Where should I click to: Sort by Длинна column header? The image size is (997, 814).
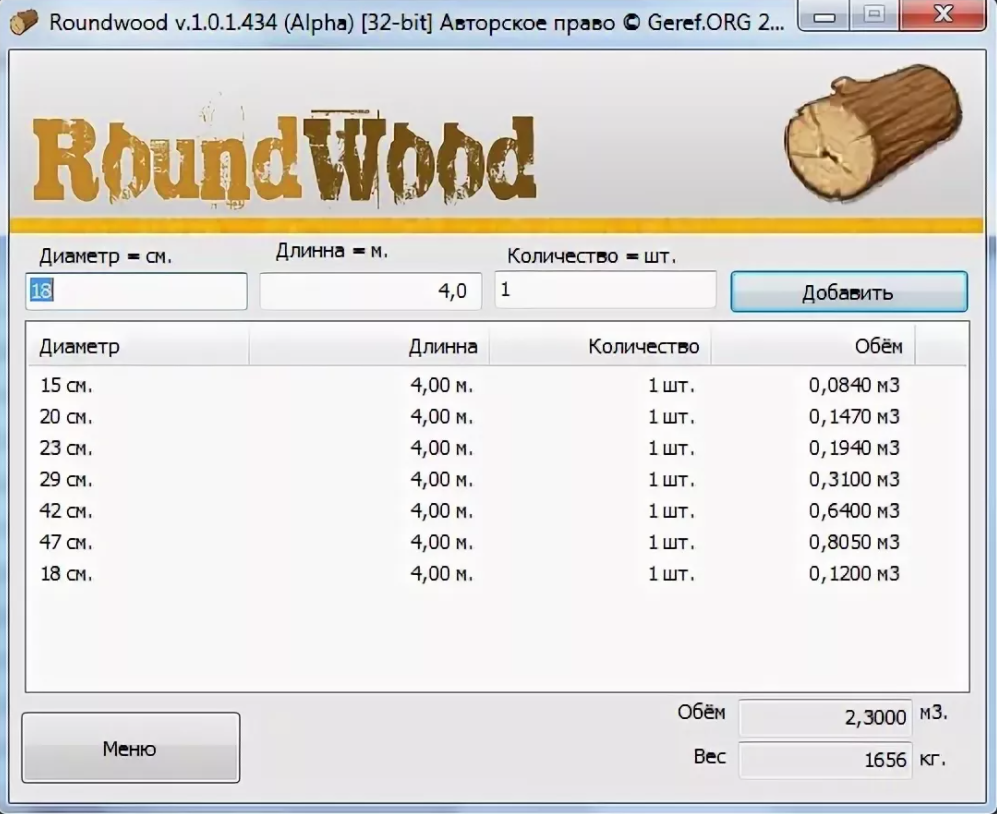click(x=368, y=347)
